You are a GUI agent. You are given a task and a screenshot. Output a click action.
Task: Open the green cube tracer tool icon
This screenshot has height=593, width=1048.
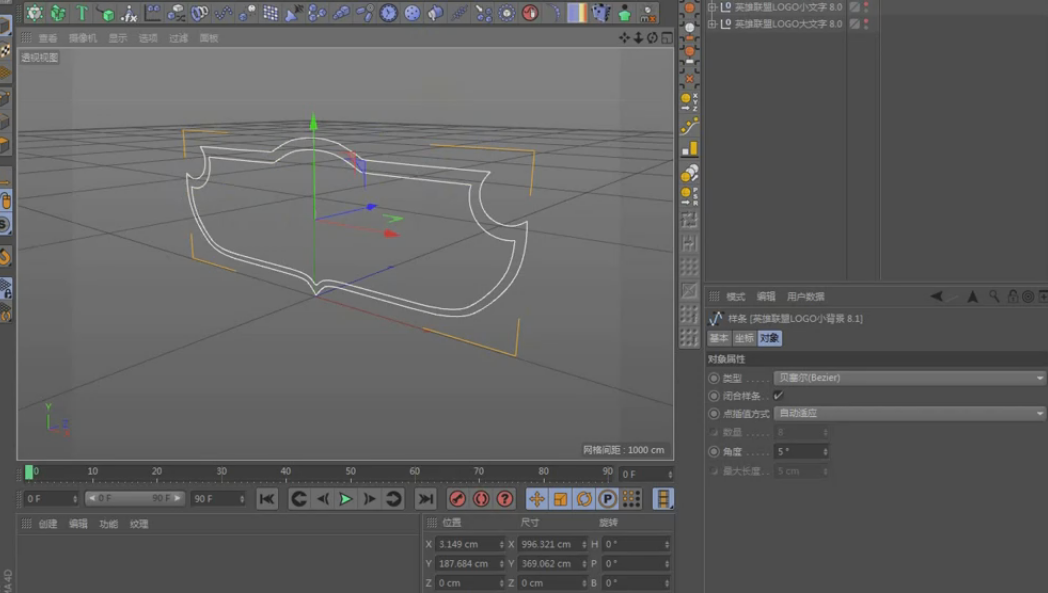pyautogui.click(x=106, y=13)
